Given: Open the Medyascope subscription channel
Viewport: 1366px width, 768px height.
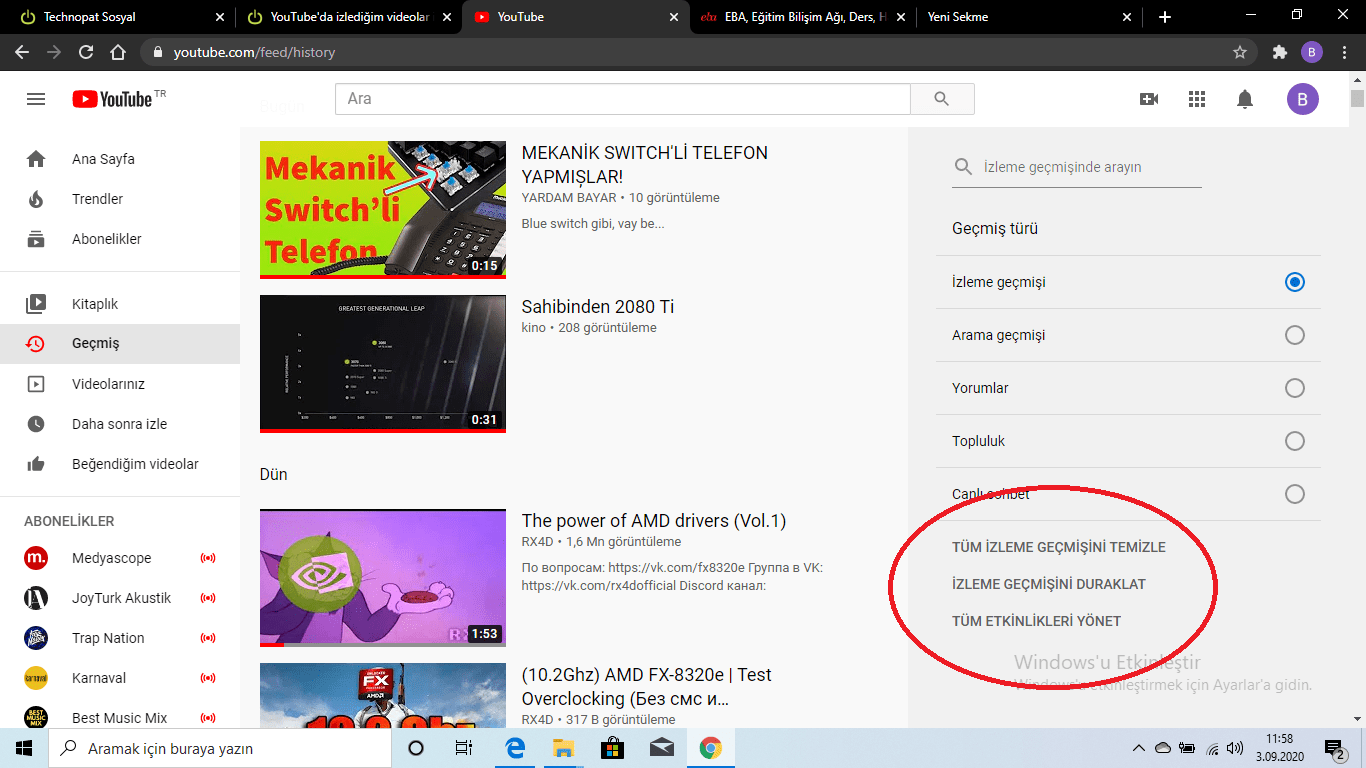Looking at the screenshot, I should pyautogui.click(x=120, y=558).
